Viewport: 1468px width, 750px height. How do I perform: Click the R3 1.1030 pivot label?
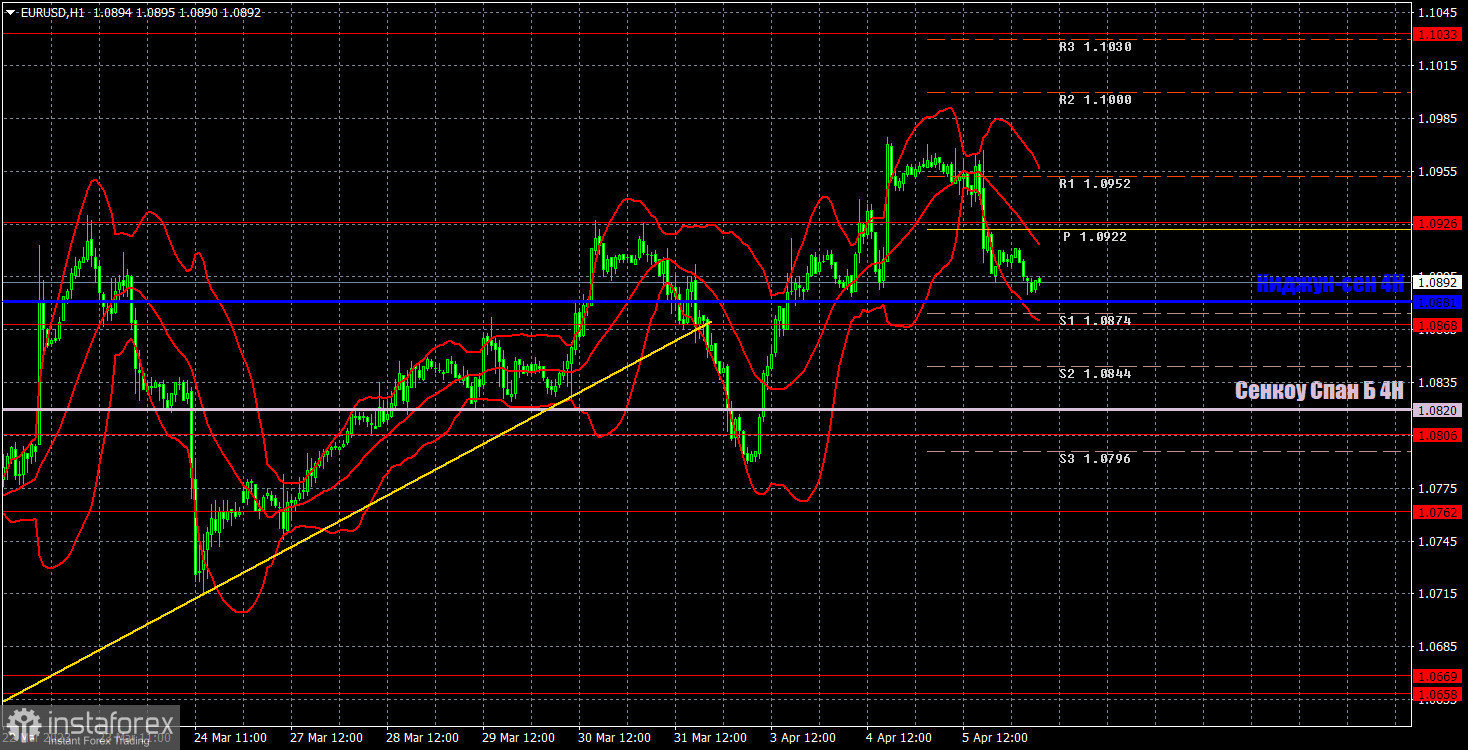pos(1095,47)
